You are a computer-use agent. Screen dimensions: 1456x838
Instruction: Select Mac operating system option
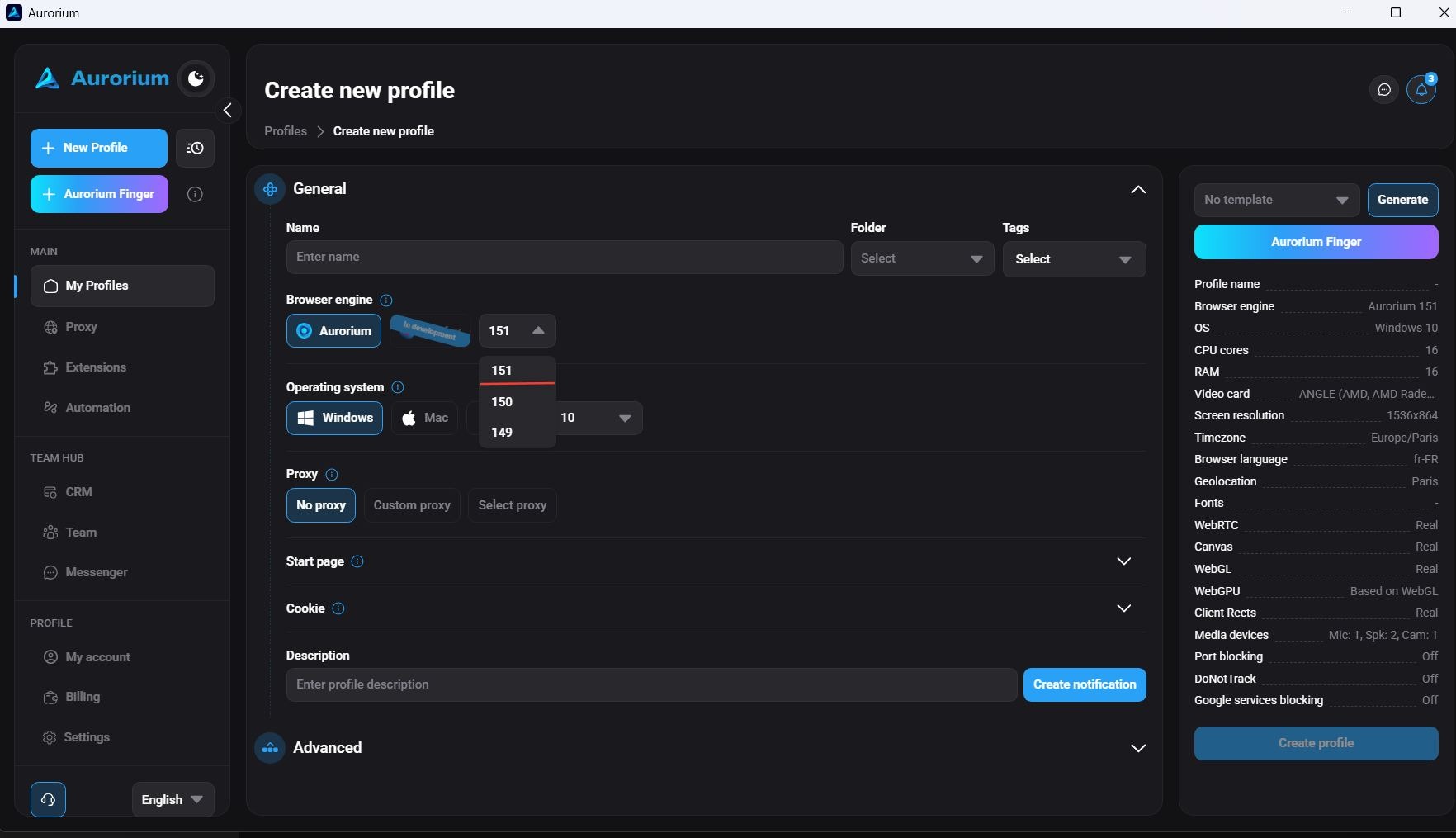pos(425,418)
